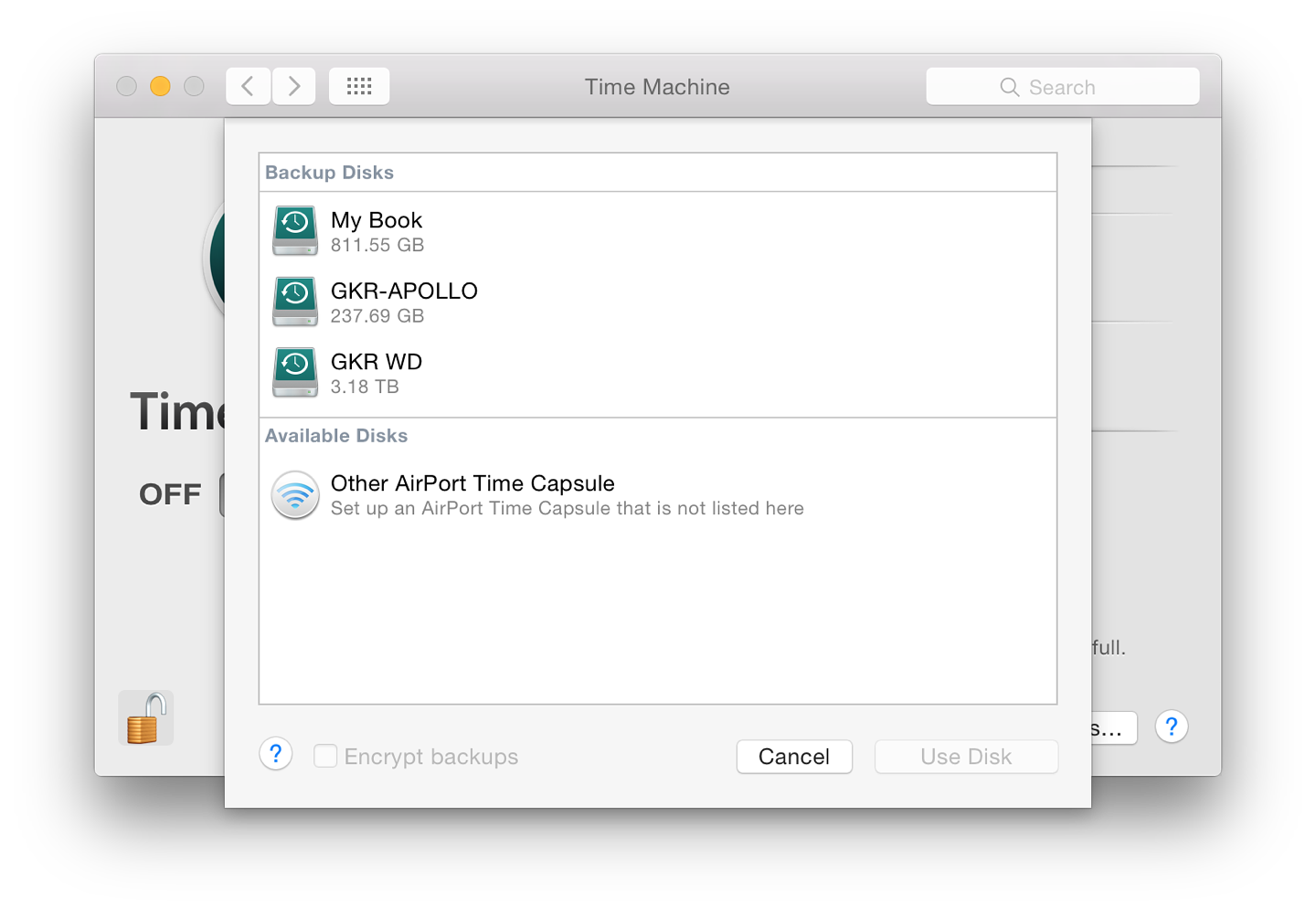The image size is (1316, 911).
Task: Open help from the sheet's question mark
Action: coord(275,754)
